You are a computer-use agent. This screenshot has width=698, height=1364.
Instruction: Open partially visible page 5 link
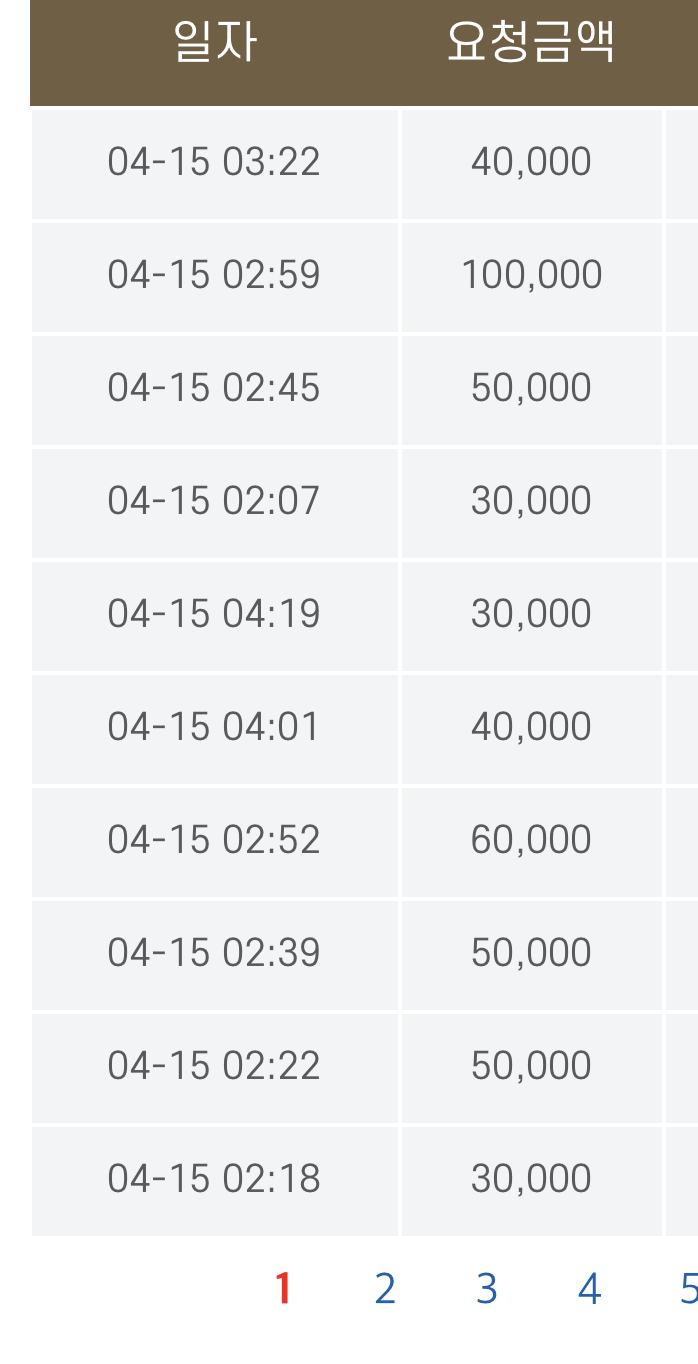click(x=689, y=1289)
